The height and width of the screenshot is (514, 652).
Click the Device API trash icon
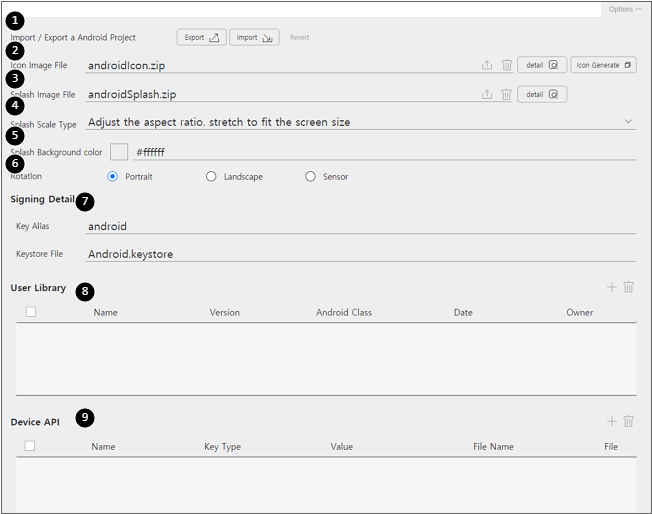(629, 422)
